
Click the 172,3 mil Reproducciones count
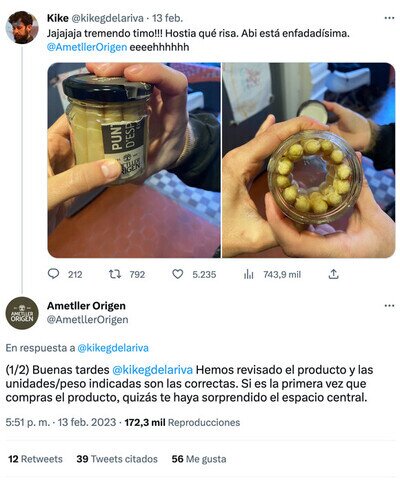(182, 422)
